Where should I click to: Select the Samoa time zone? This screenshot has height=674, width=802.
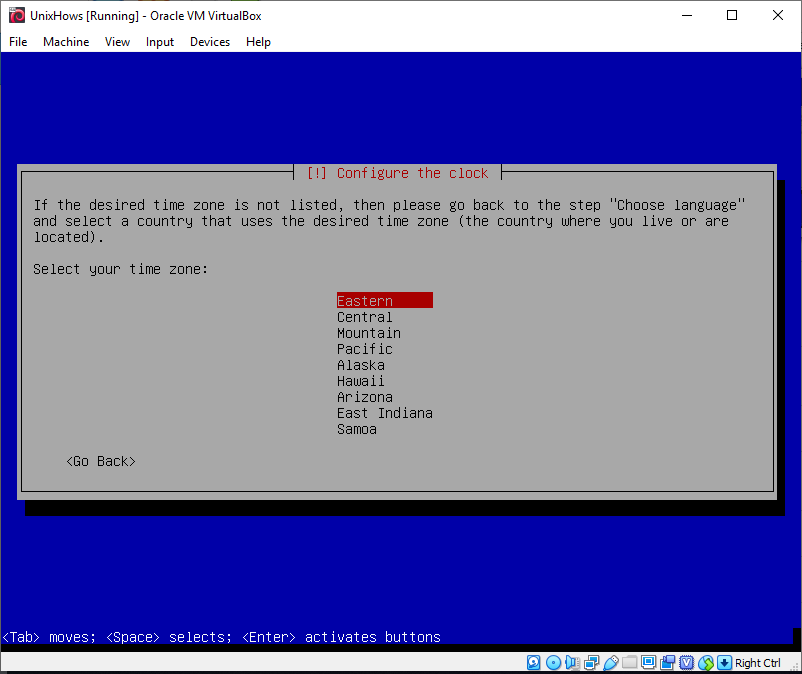385,429
